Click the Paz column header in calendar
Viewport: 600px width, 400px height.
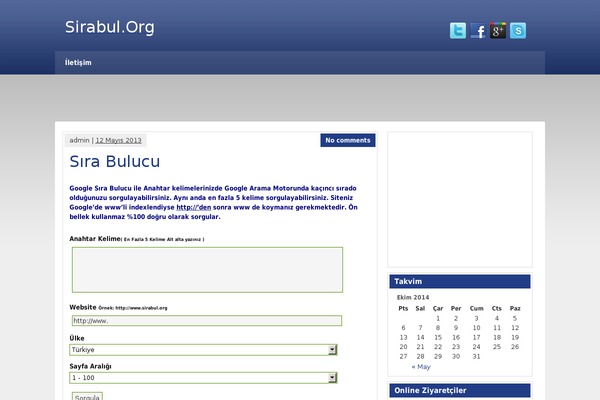[x=515, y=308]
